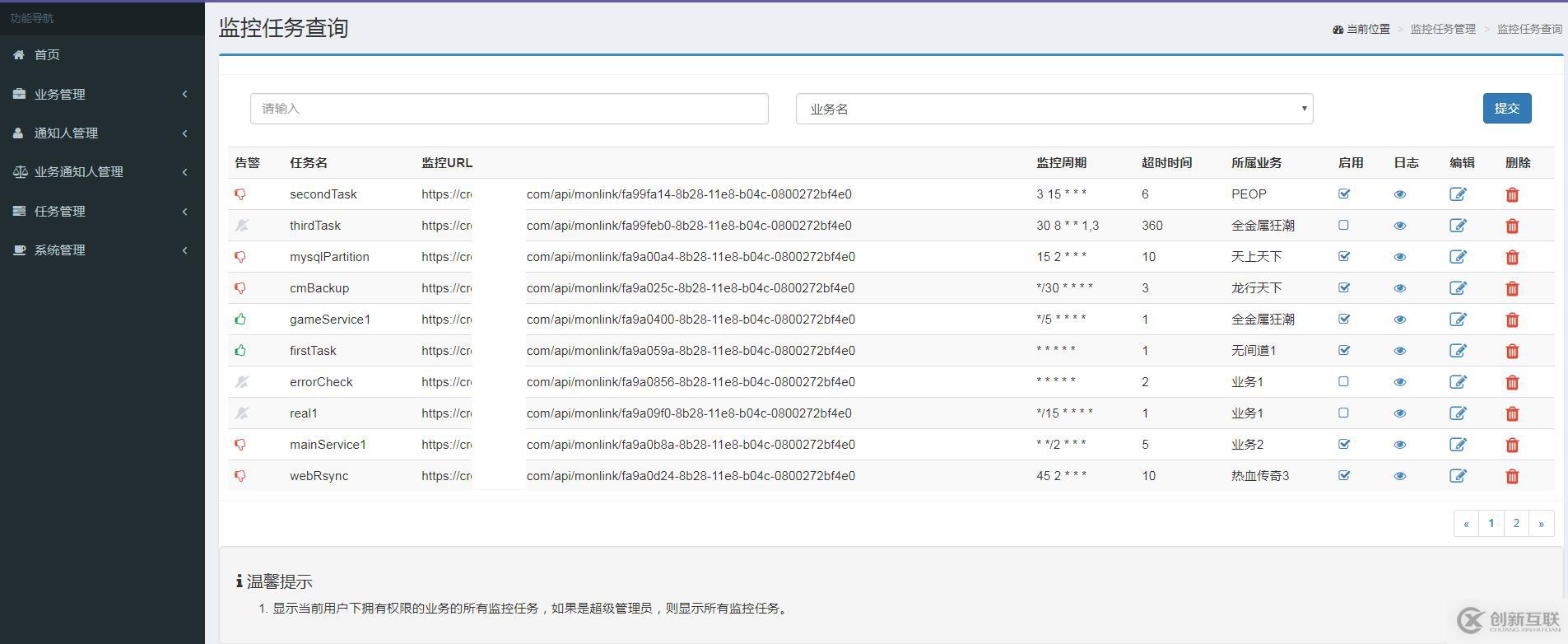Viewport: 1568px width, 644px height.
Task: Toggle gameService1 enabled checkbox
Action: click(1344, 319)
